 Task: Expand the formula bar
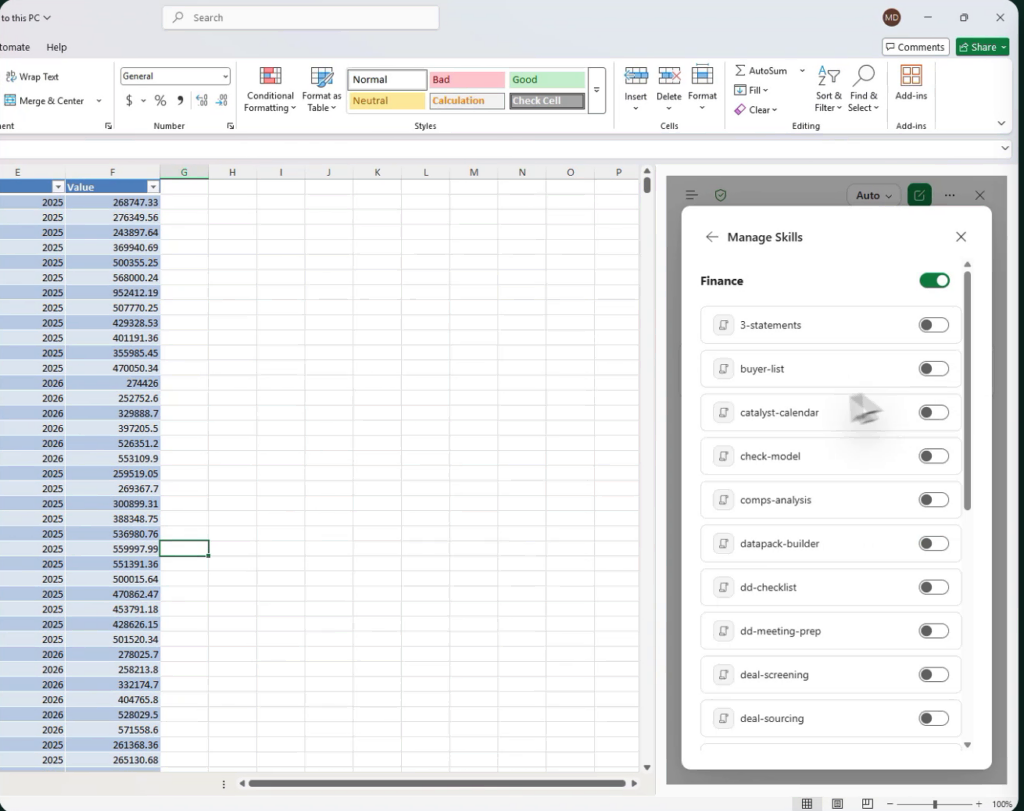pos(1005,149)
